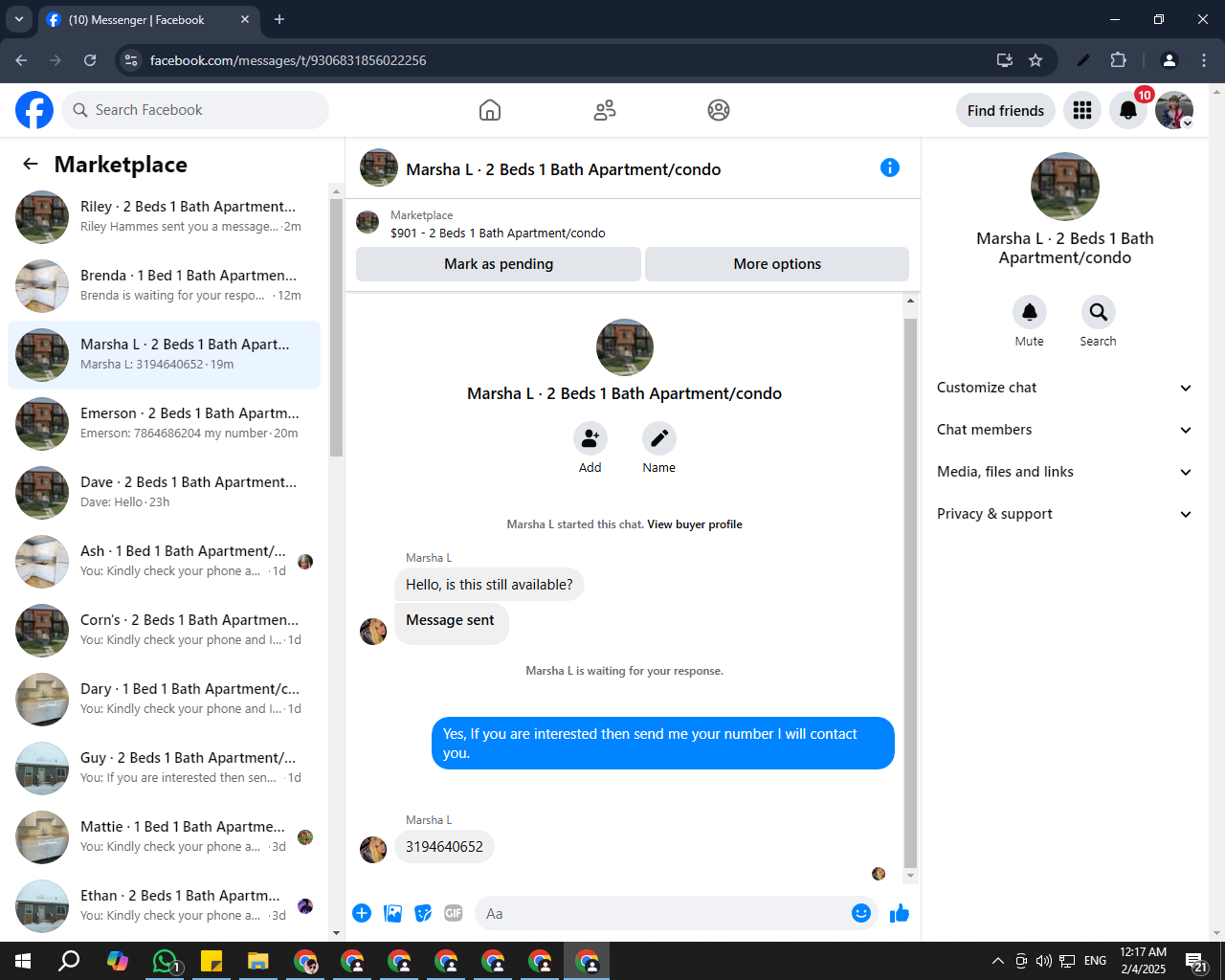This screenshot has height=980, width=1225.
Task: Open Corn's 2 Beds 1 Bath conversation
Action: tap(165, 631)
